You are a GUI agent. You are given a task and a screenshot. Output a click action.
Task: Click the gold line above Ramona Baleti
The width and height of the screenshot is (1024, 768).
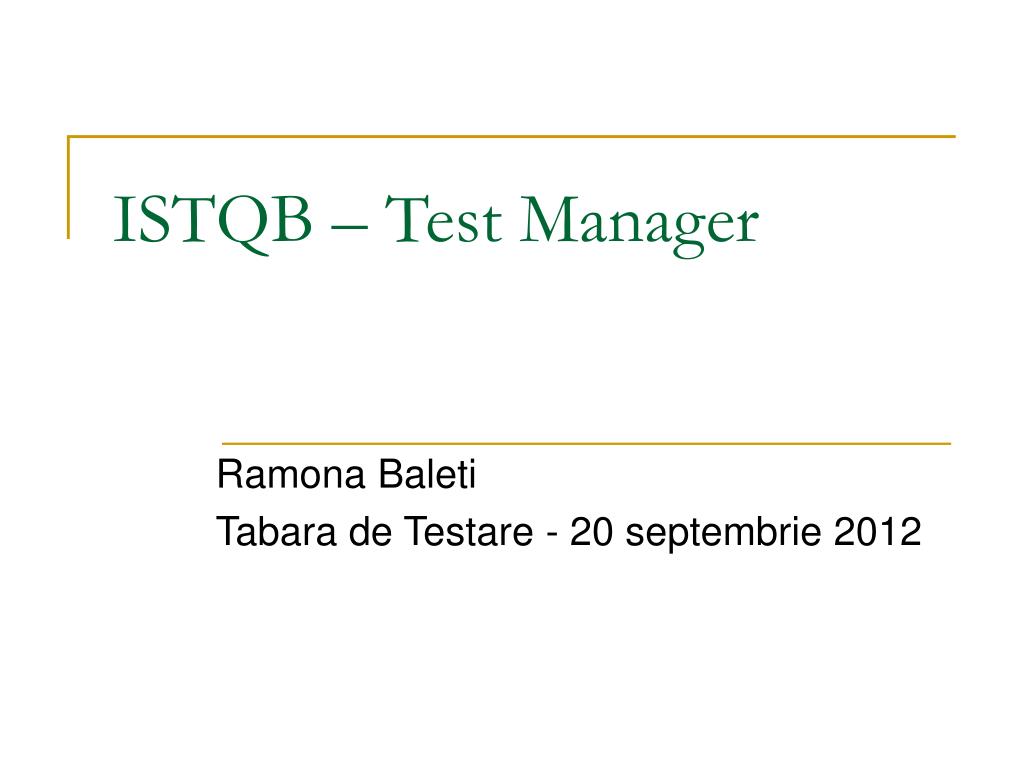[586, 443]
